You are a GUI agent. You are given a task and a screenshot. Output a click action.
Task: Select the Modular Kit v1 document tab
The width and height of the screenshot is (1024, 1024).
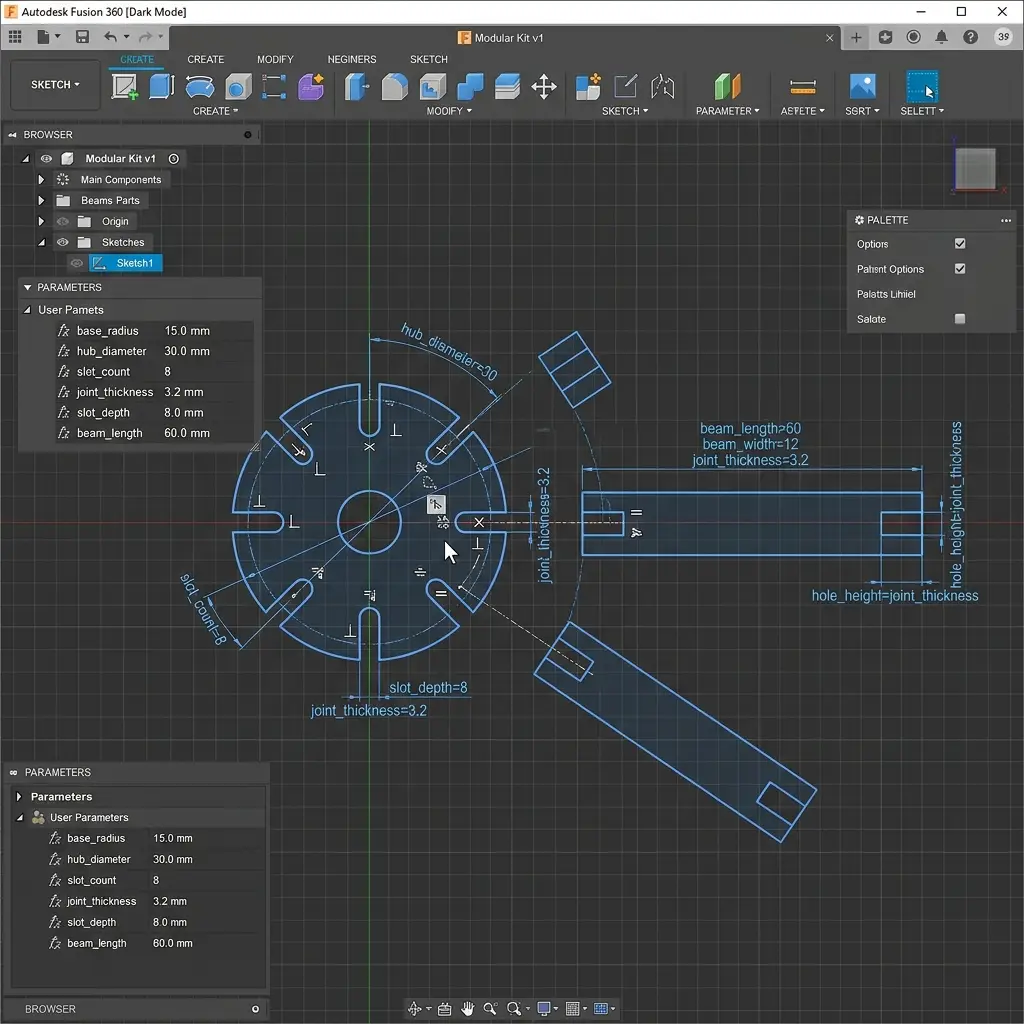pos(501,37)
